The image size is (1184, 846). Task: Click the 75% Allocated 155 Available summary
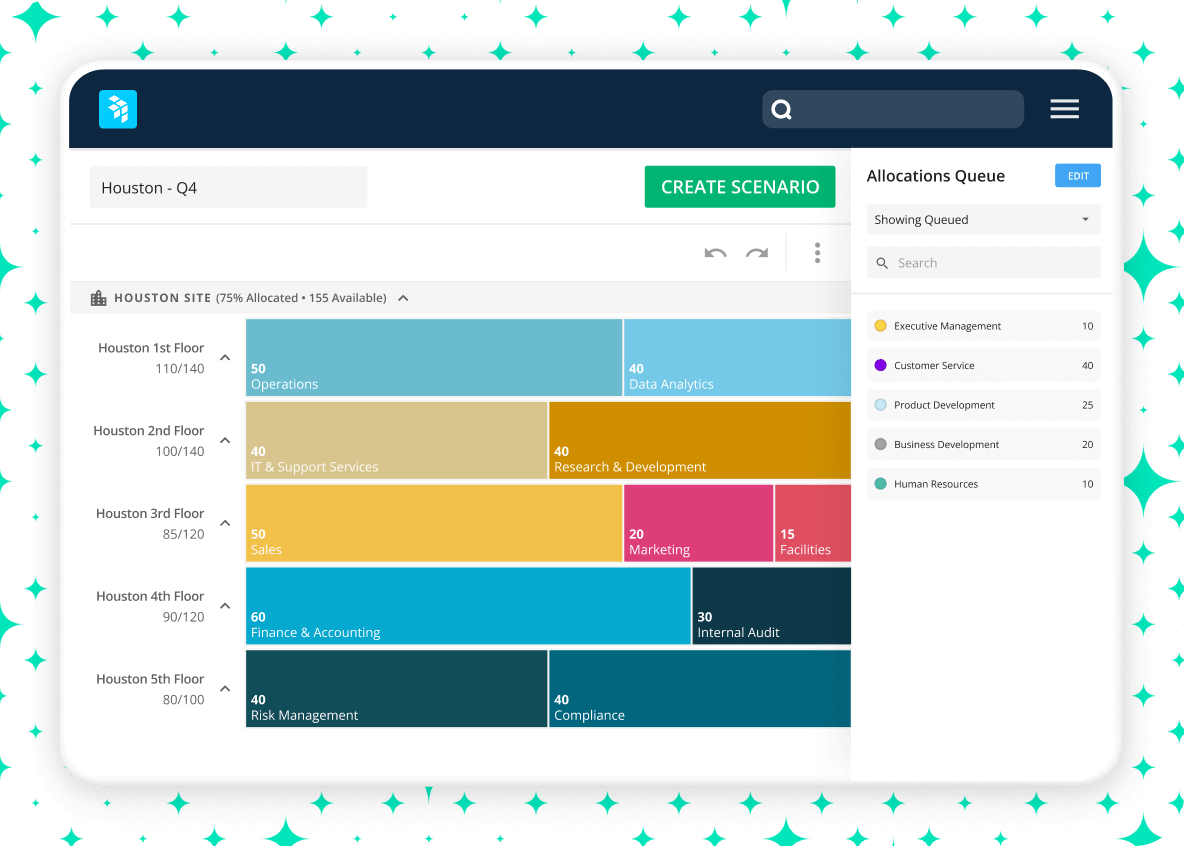pyautogui.click(x=301, y=298)
